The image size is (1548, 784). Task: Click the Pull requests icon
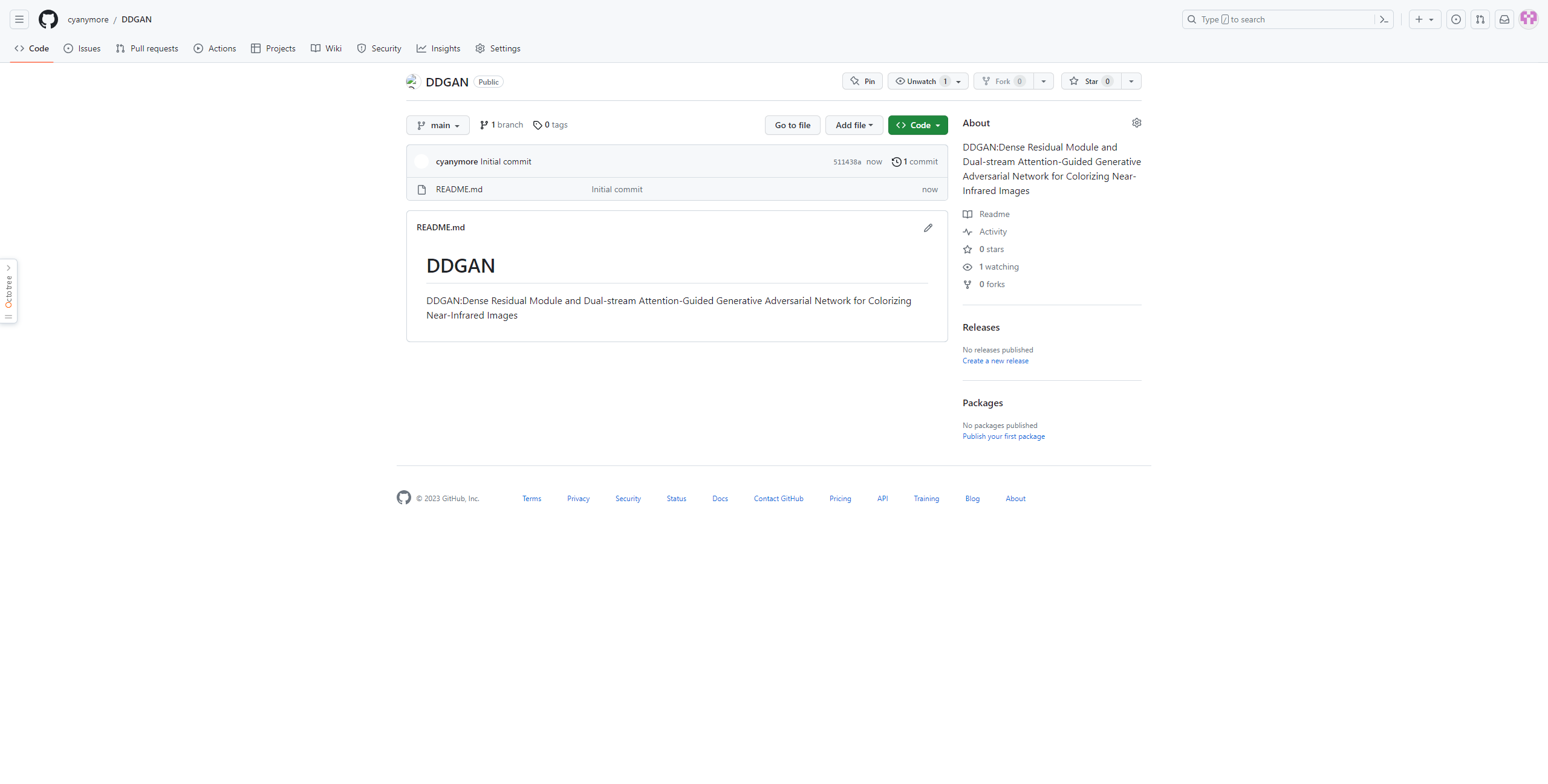click(119, 48)
